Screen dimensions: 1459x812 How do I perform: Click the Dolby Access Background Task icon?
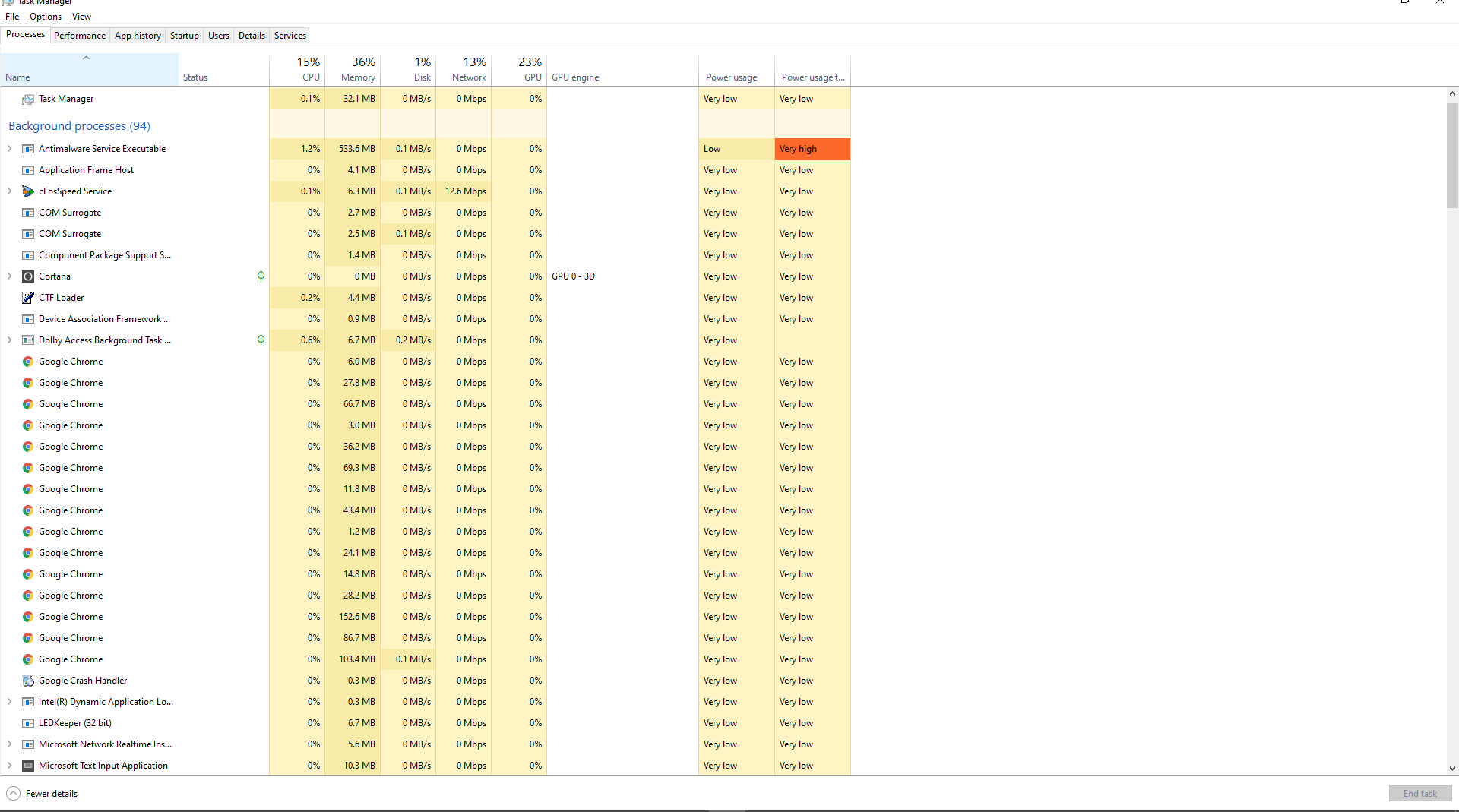click(28, 340)
